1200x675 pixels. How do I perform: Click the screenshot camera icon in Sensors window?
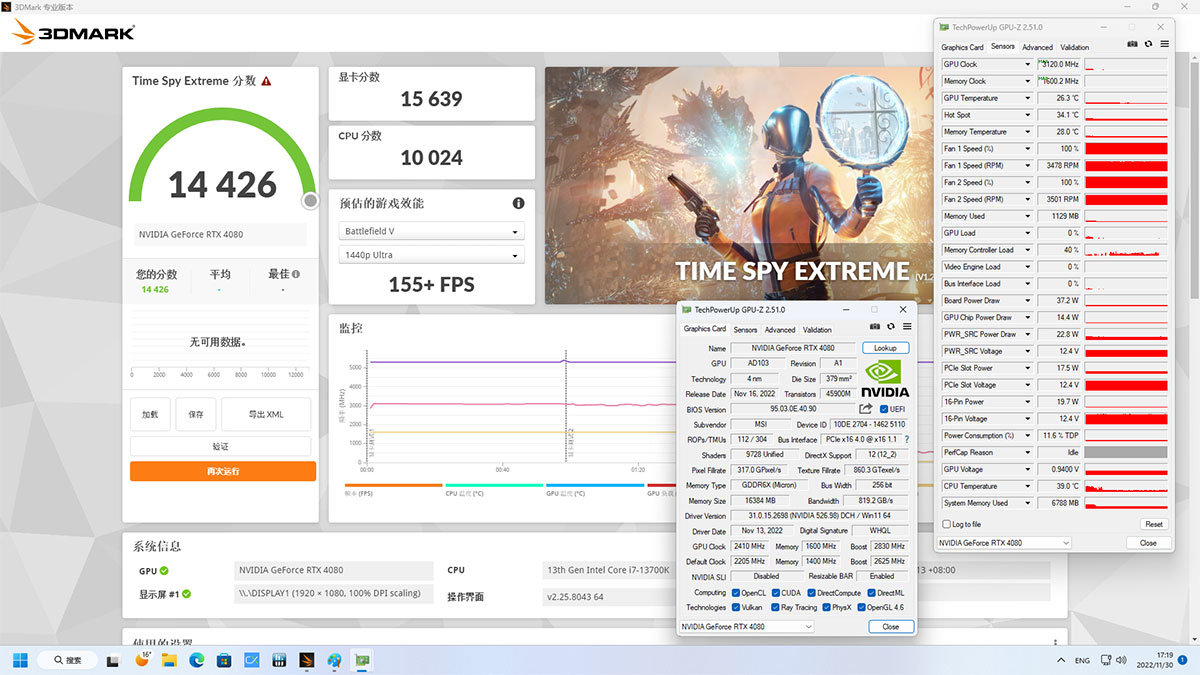[x=1132, y=44]
